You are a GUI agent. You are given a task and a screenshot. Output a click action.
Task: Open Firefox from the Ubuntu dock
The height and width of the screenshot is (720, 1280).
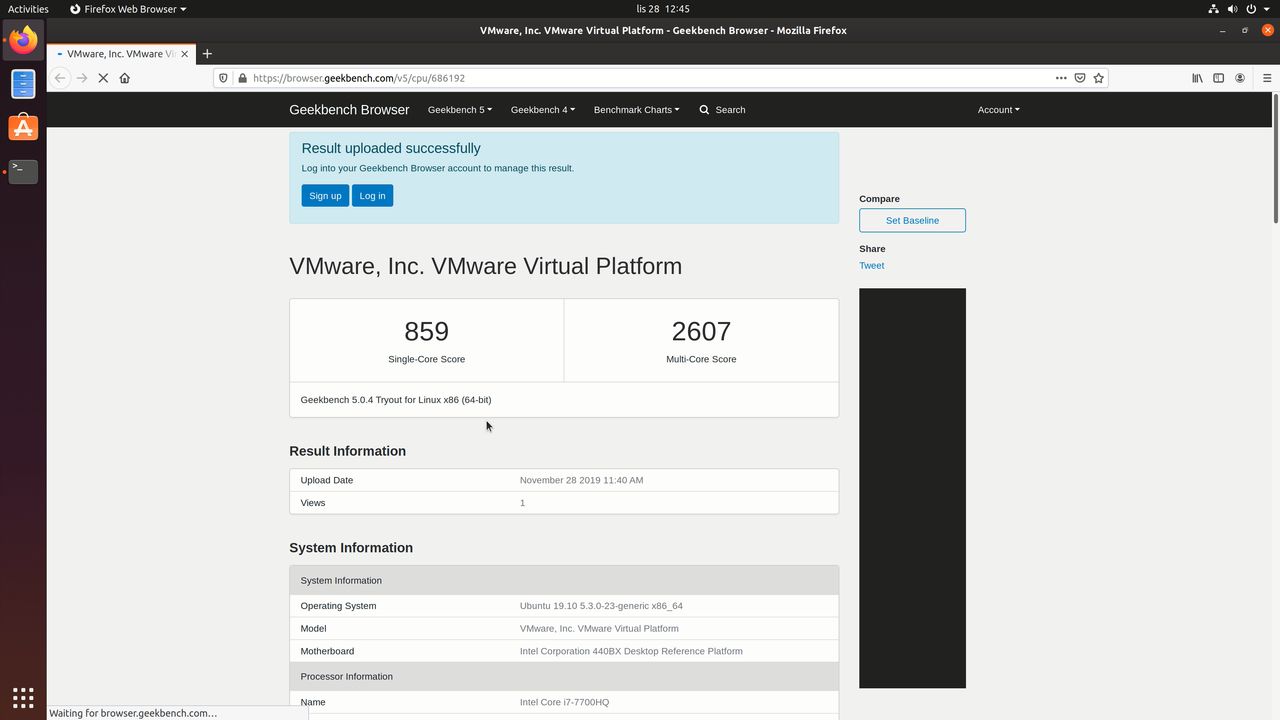pyautogui.click(x=23, y=40)
